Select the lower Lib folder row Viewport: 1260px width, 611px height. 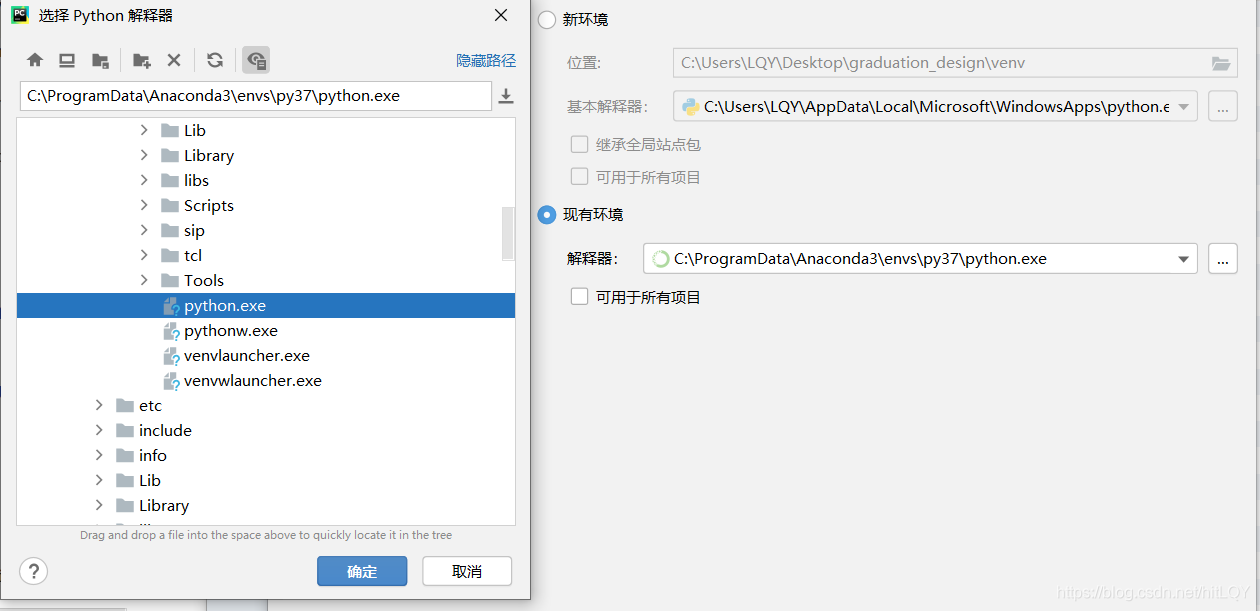[x=266, y=480]
